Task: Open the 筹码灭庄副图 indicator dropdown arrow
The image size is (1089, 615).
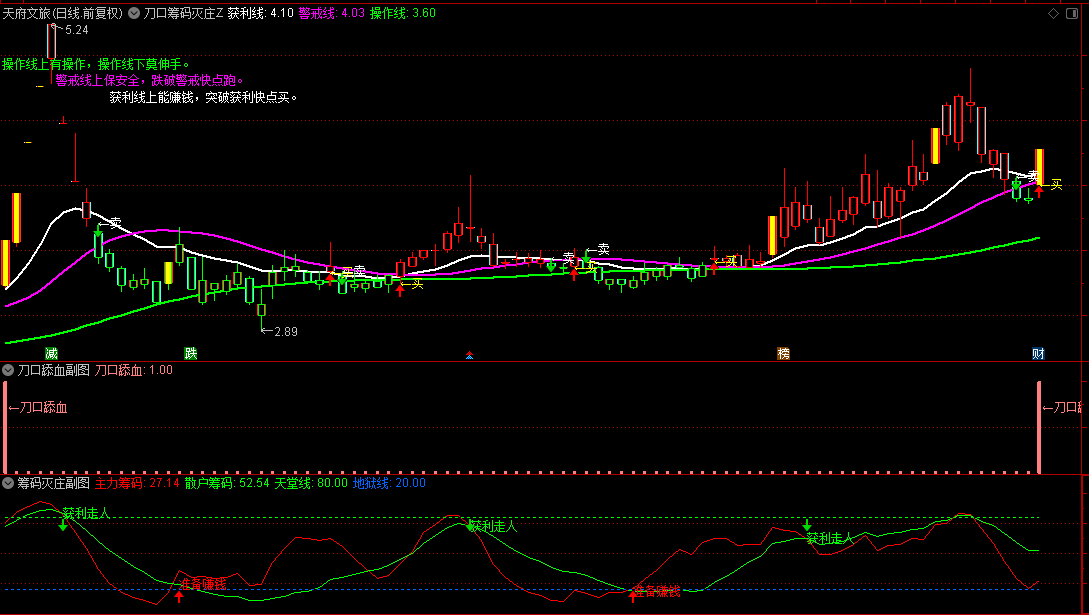Action: [8, 483]
